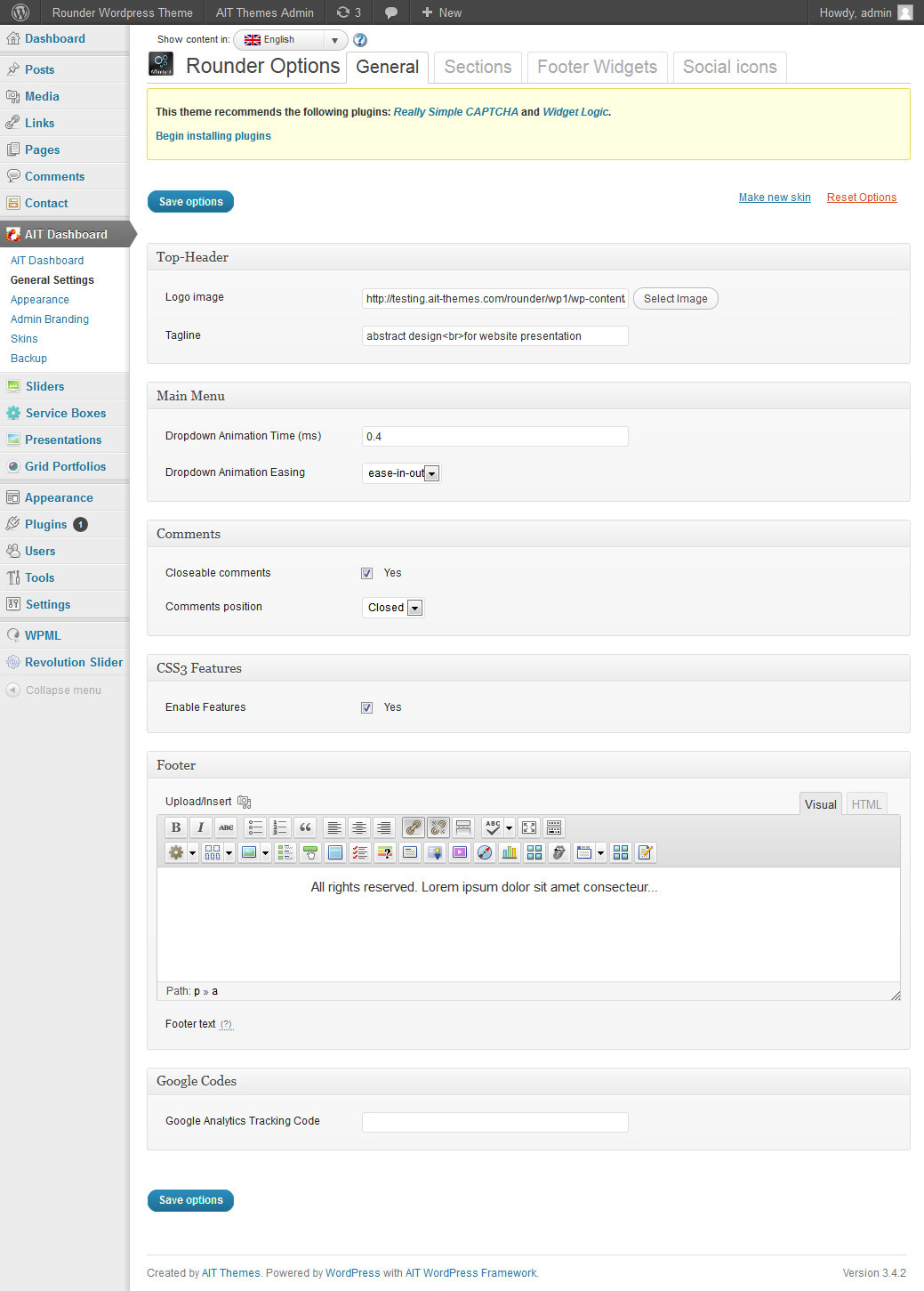This screenshot has width=924, height=1291.
Task: Switch to the Sections tab
Action: point(478,67)
